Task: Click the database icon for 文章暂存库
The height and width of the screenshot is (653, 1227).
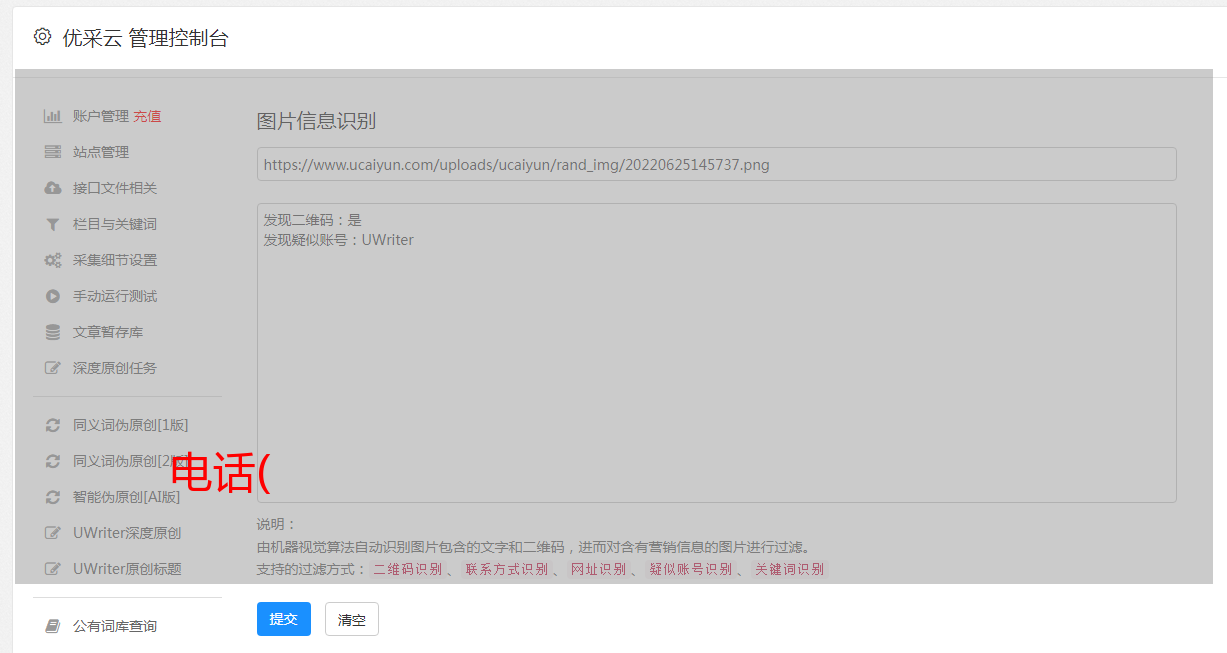Action: [x=53, y=332]
